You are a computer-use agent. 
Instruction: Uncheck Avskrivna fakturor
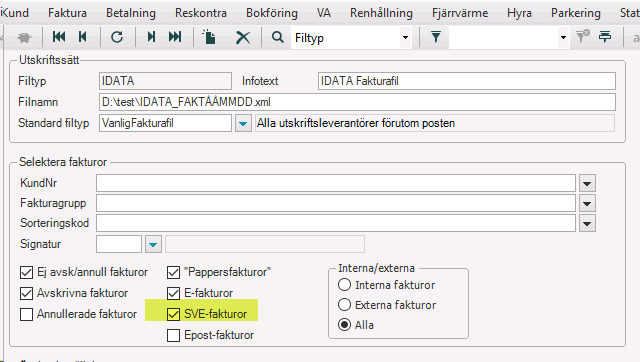(x=27, y=293)
